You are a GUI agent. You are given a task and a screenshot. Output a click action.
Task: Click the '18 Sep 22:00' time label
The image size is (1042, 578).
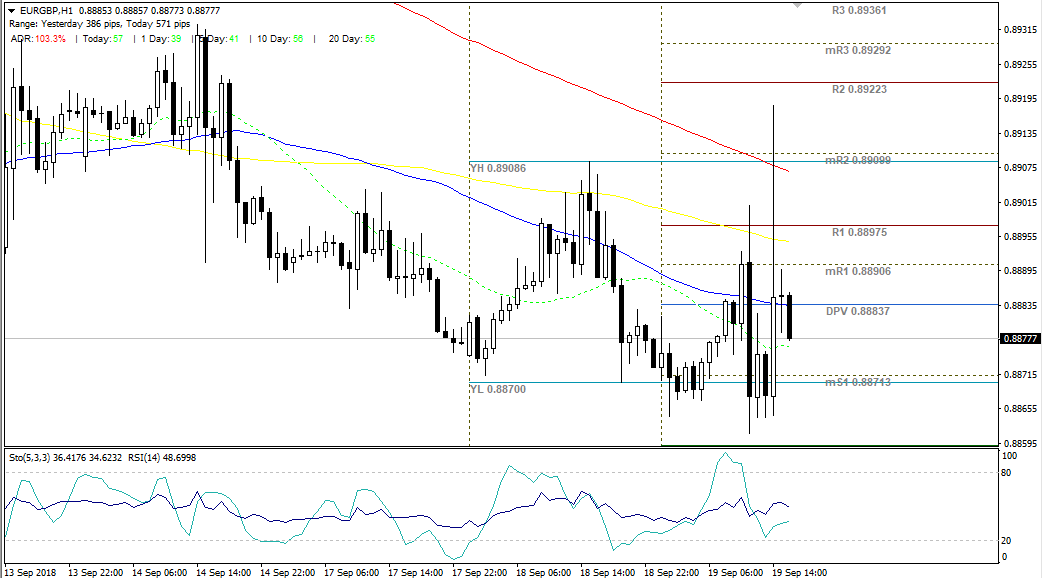671,572
